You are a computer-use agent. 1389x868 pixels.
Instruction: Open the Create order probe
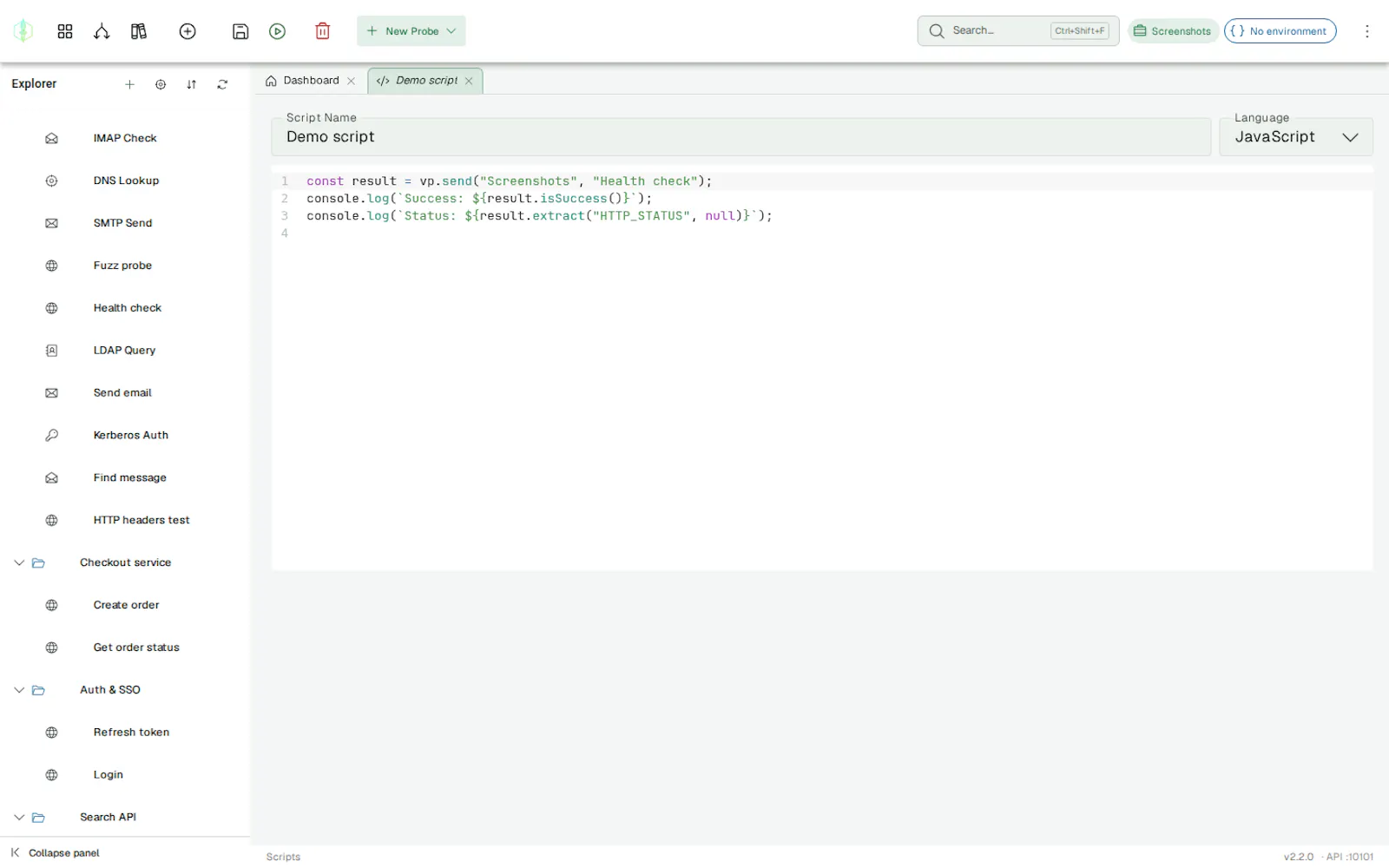point(127,606)
